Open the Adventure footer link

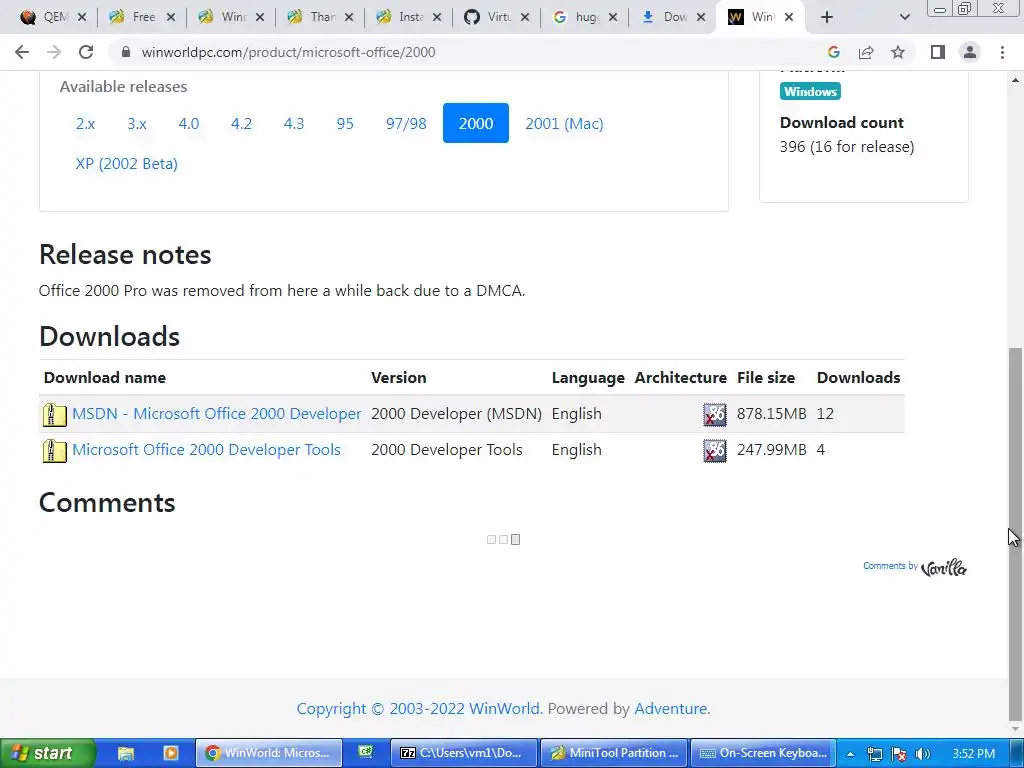671,709
